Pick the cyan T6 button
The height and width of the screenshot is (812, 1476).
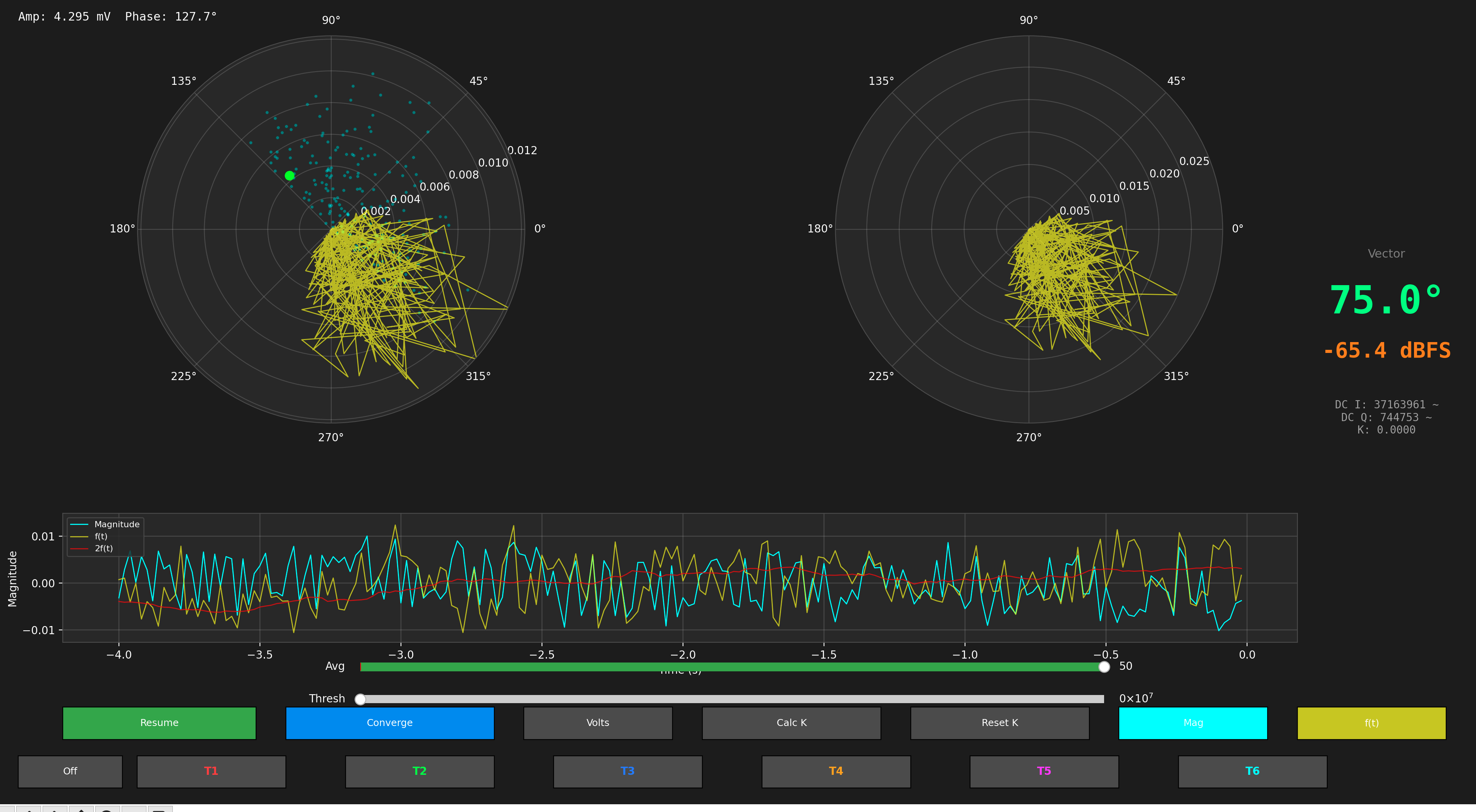1252,771
